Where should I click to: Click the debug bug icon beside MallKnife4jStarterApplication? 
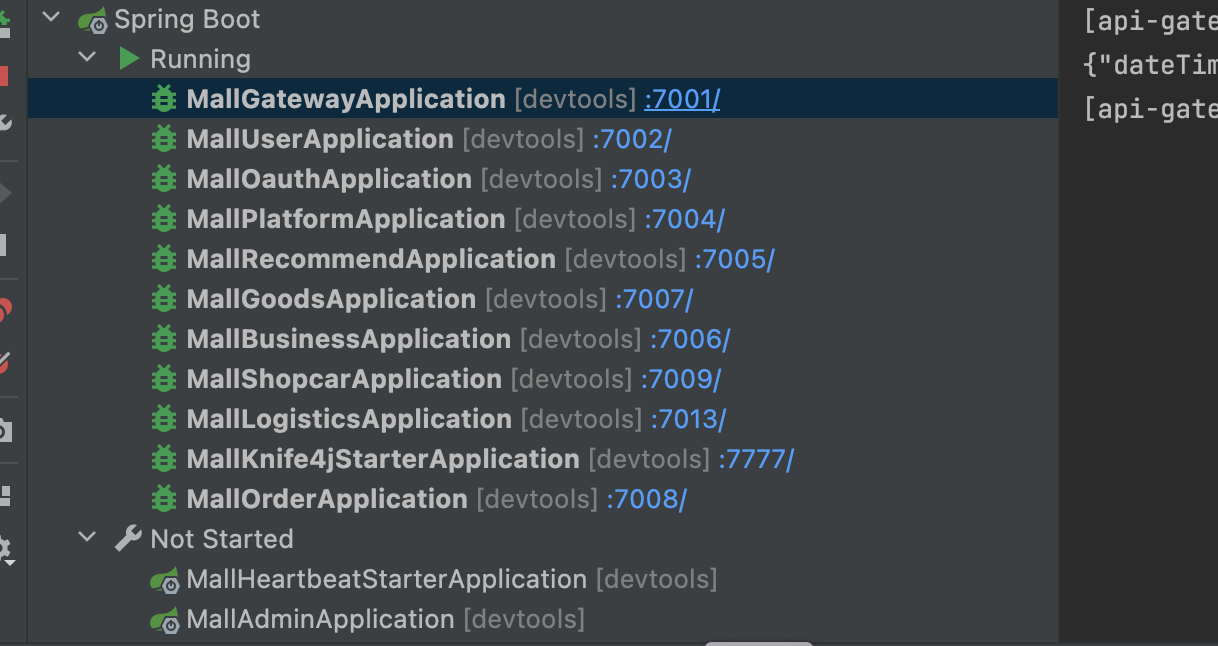164,458
